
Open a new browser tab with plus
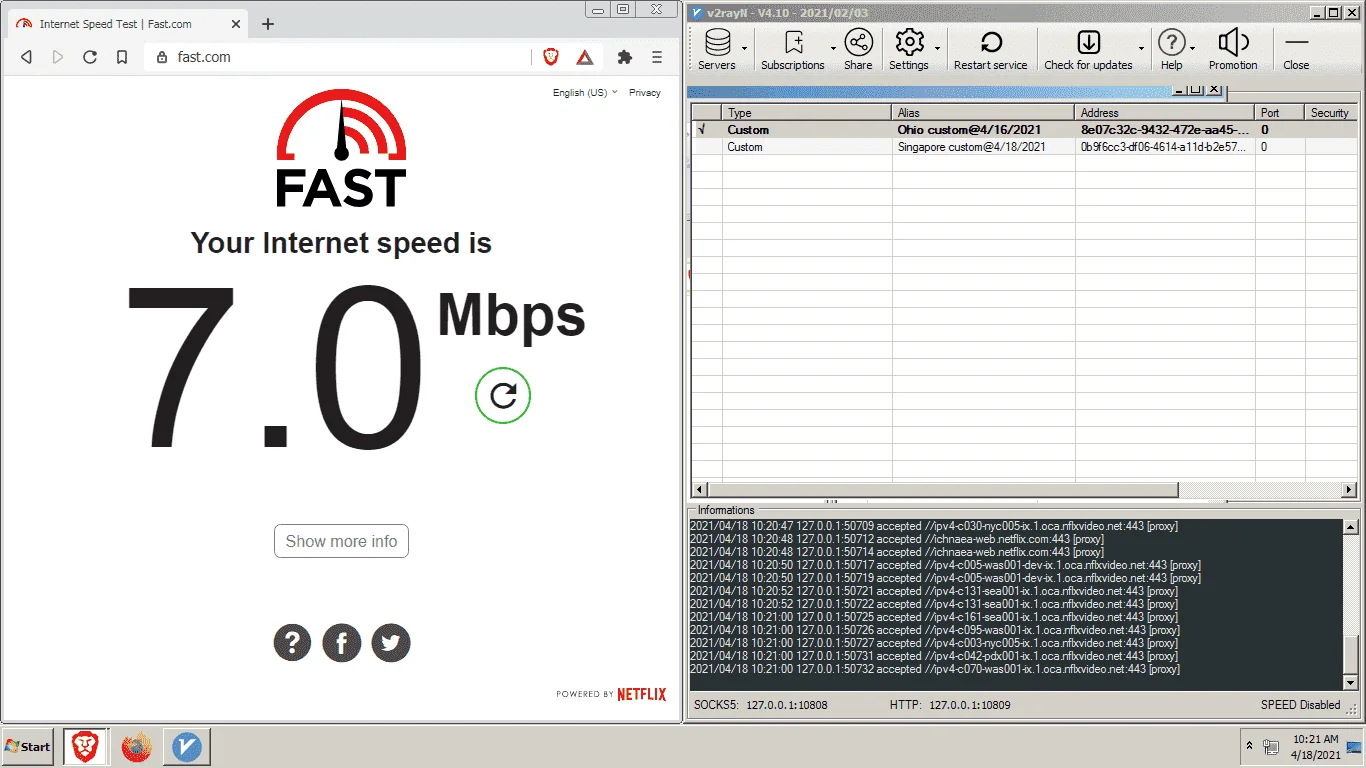[267, 24]
